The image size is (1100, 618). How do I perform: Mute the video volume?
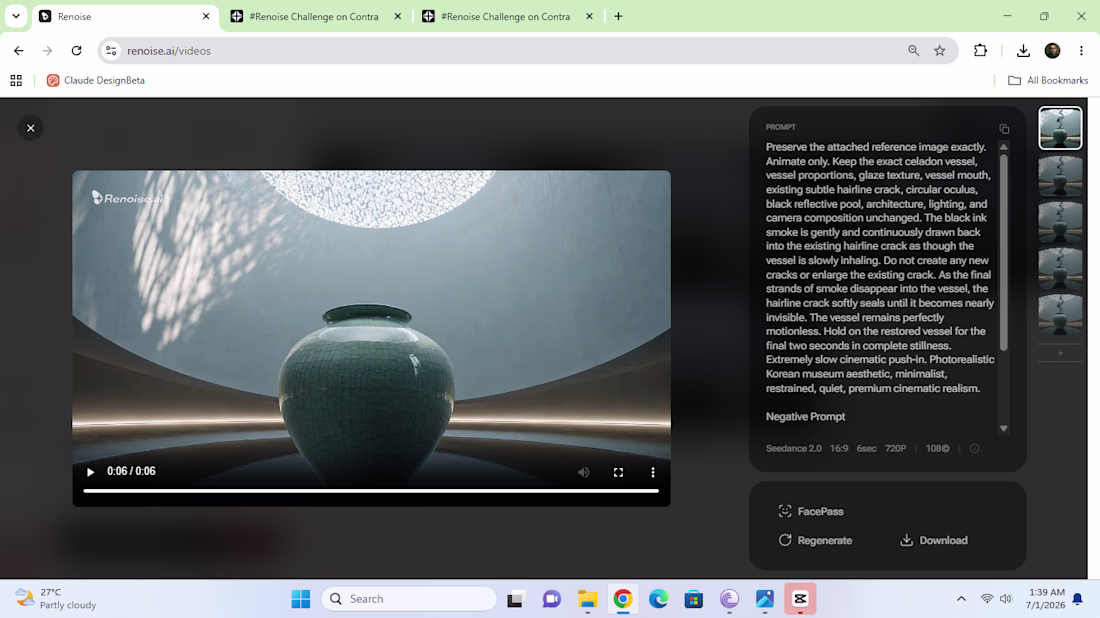584,472
